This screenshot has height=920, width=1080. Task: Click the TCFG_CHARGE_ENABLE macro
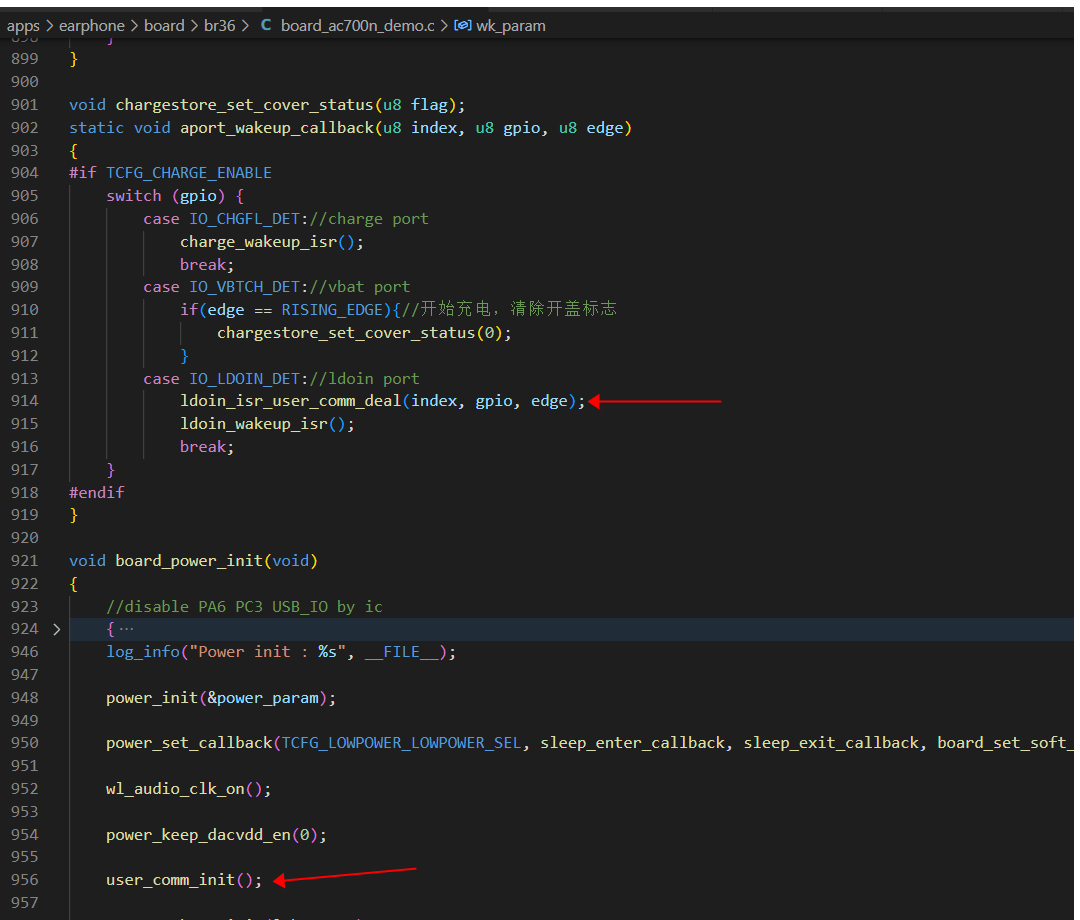tap(189, 173)
